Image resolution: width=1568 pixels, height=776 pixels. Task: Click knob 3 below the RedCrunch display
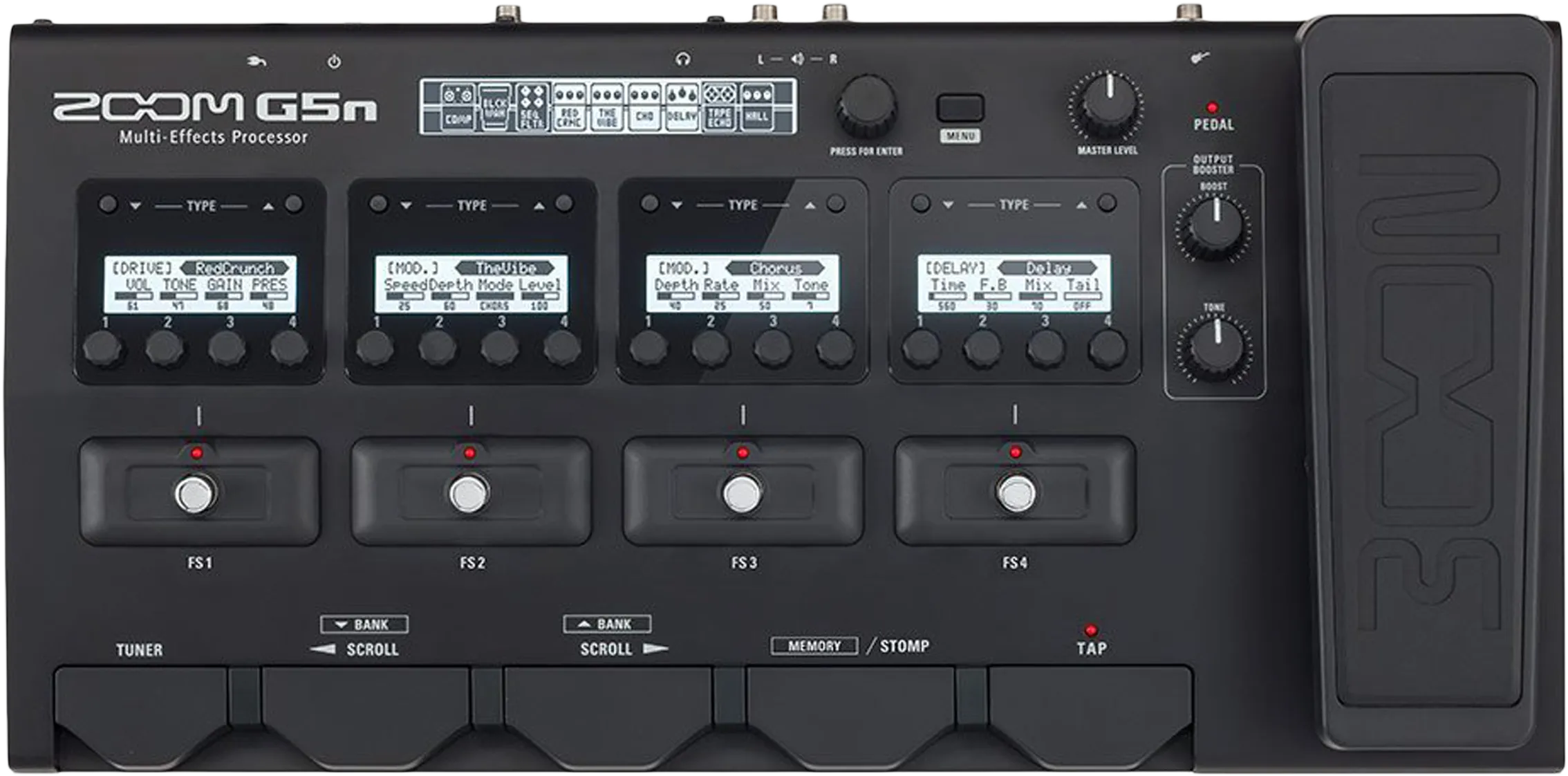click(x=227, y=347)
